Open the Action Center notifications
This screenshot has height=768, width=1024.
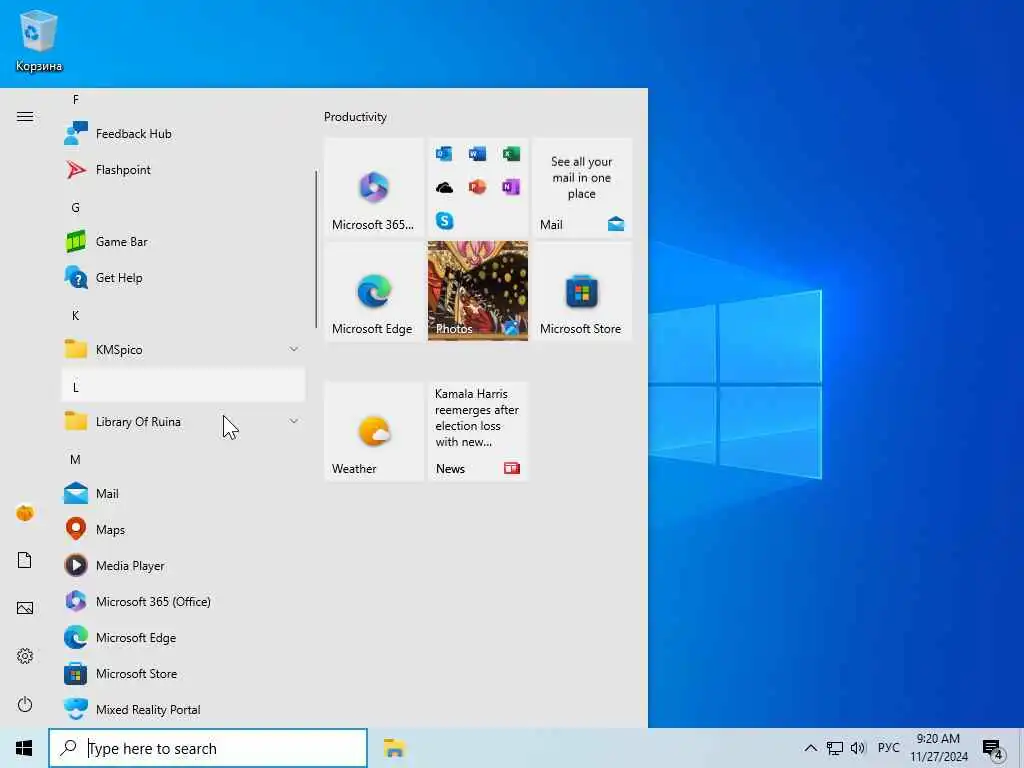coord(993,748)
